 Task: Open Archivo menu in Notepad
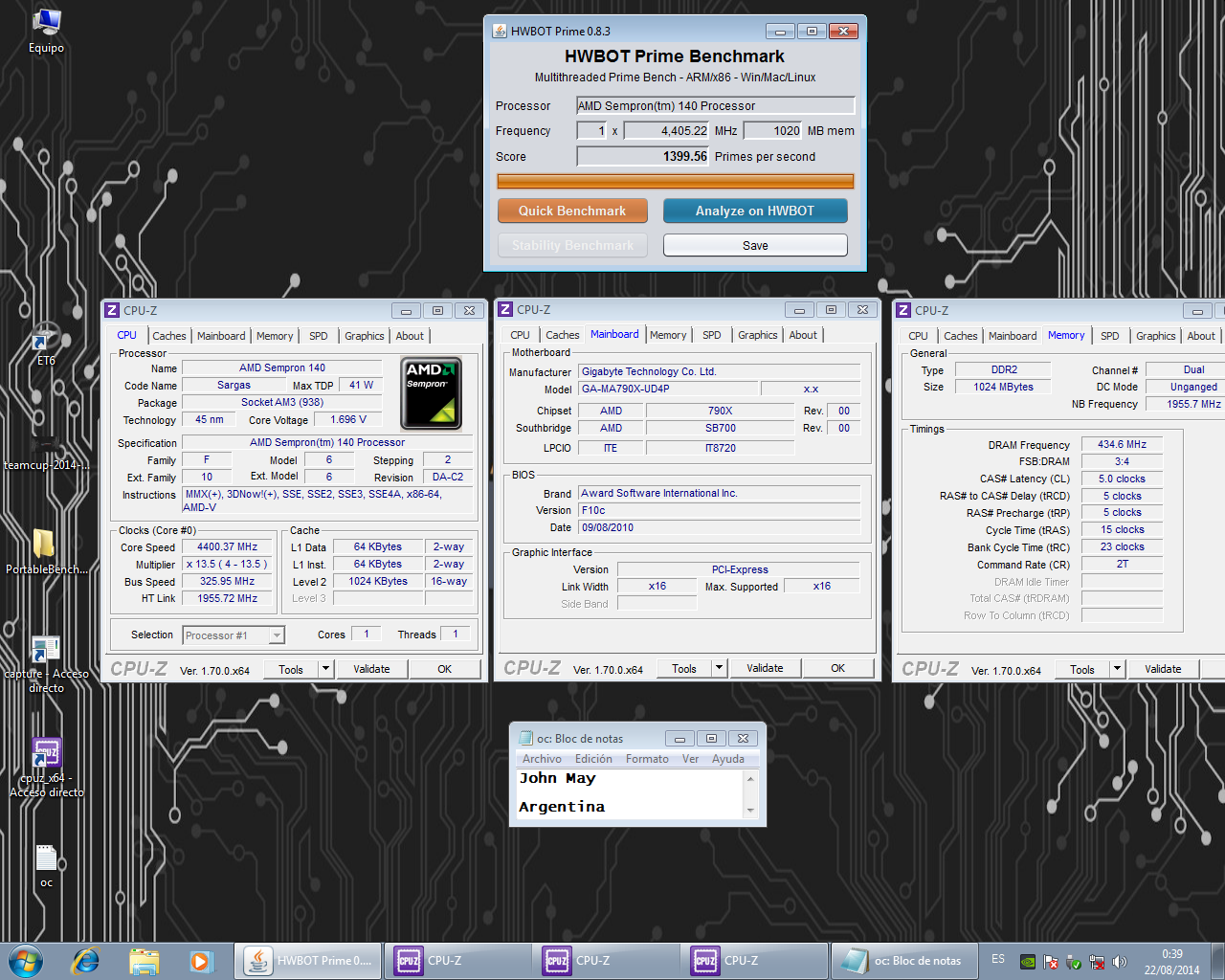[542, 759]
